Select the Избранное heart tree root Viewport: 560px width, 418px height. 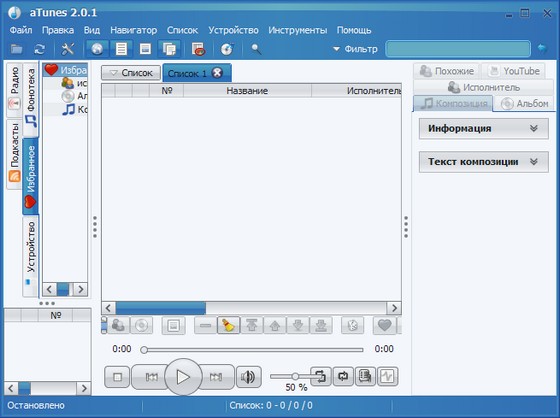click(65, 70)
